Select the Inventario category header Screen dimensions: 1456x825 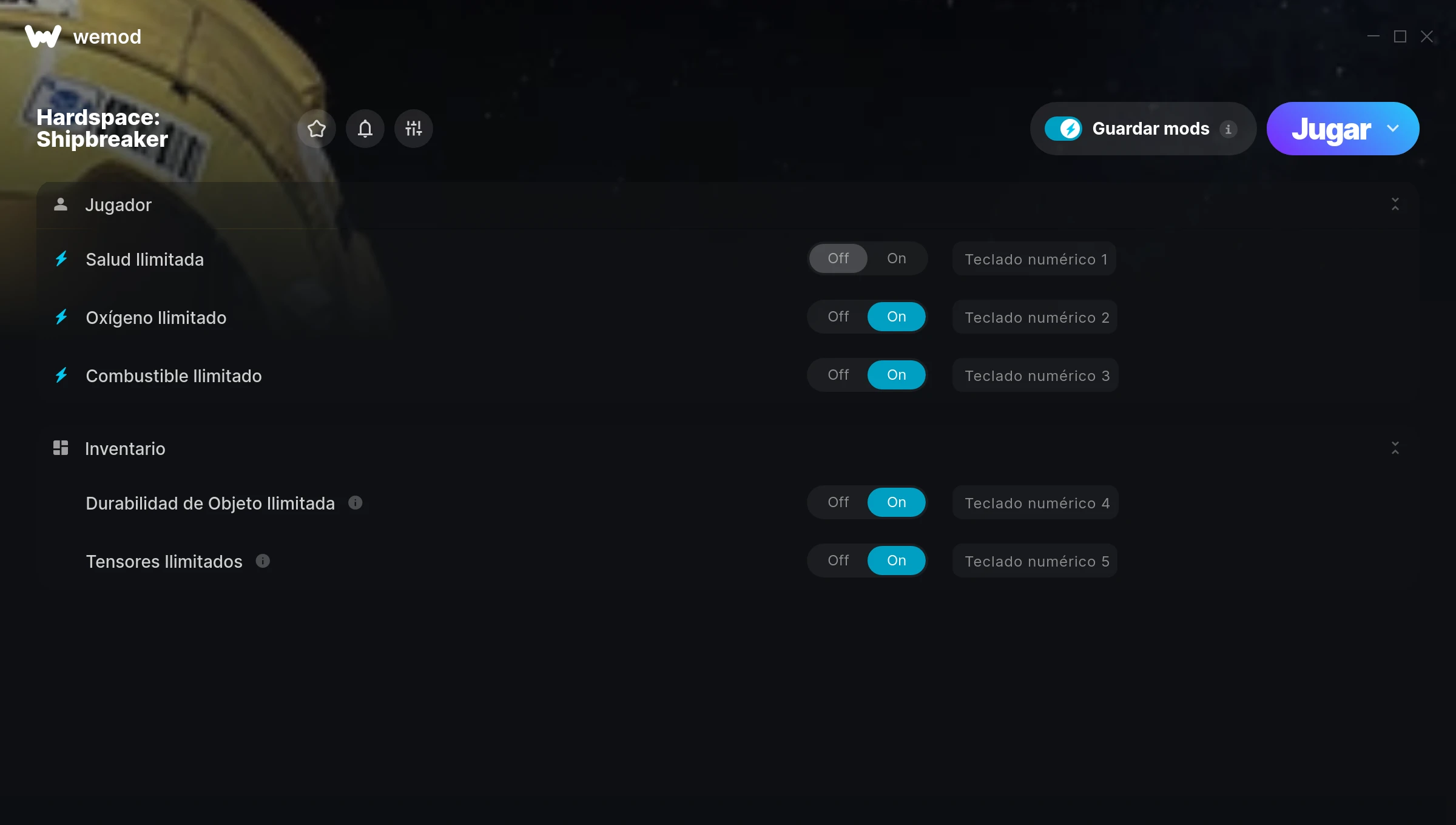(125, 448)
